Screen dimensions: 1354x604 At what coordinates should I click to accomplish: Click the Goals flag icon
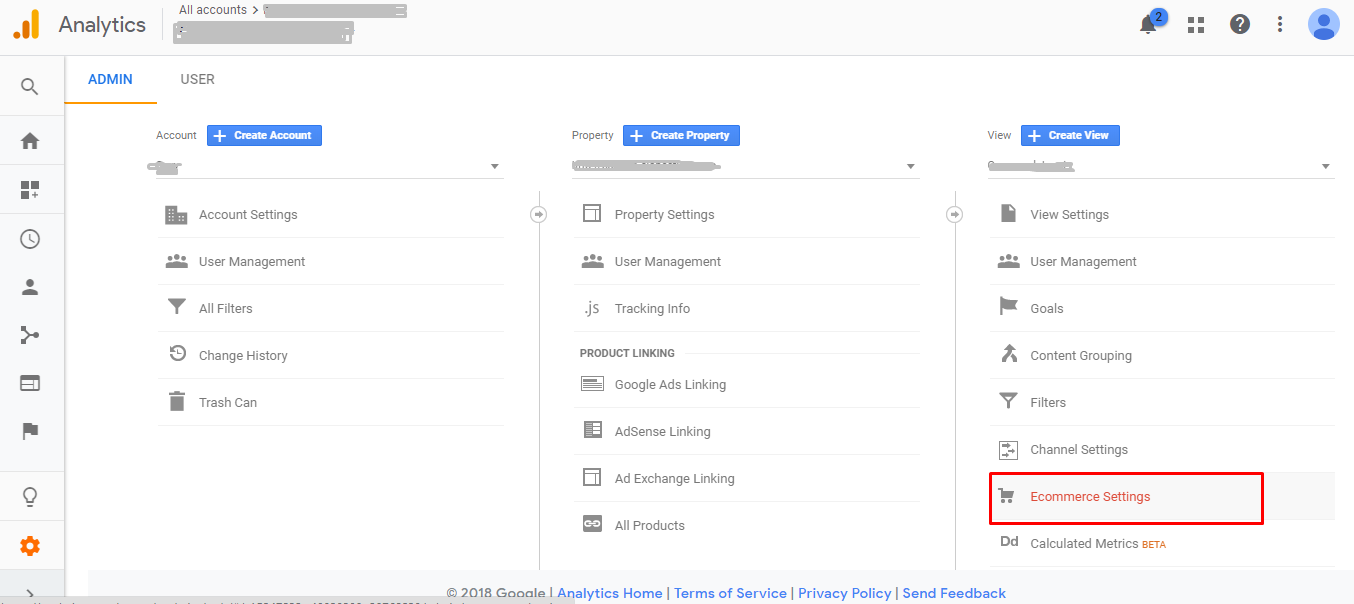click(1008, 307)
